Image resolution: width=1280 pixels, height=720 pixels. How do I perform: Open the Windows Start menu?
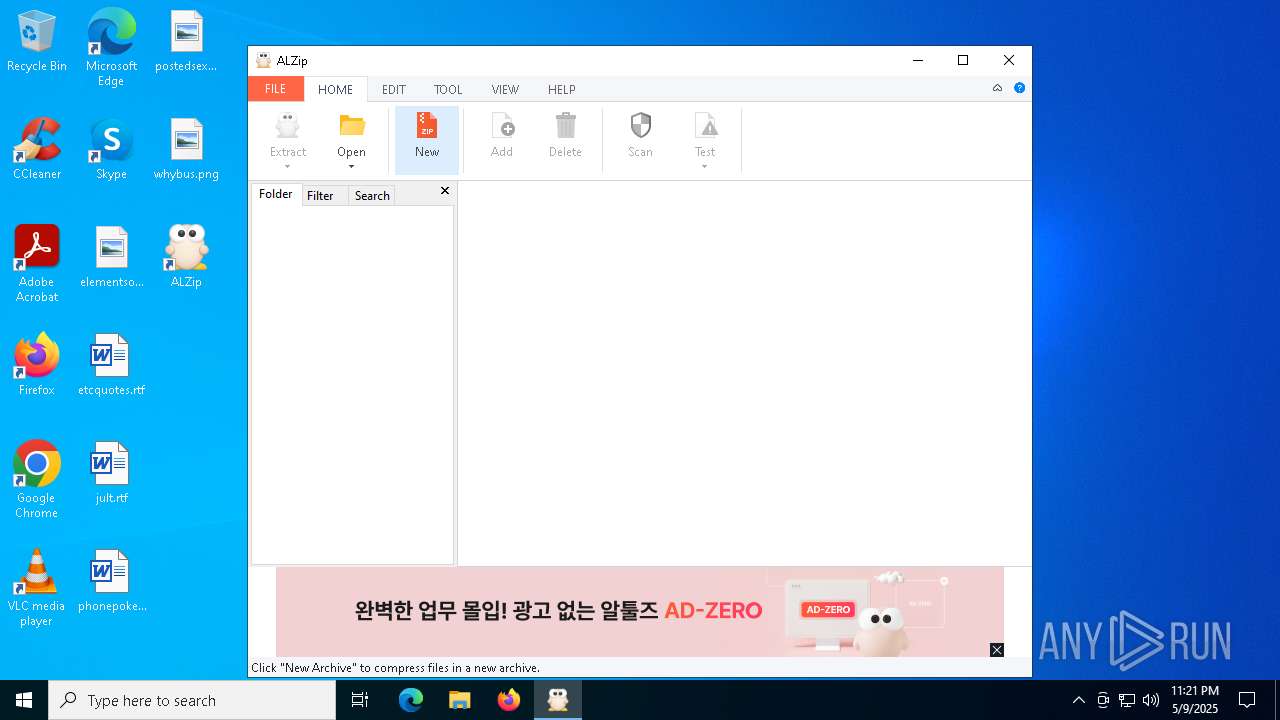point(24,700)
